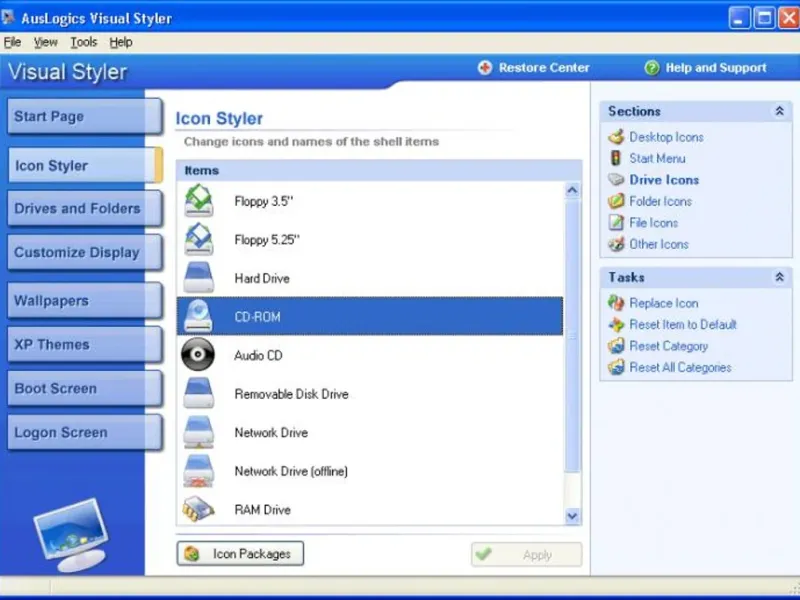
Task: Click the Other Icons section icon
Action: [x=616, y=244]
